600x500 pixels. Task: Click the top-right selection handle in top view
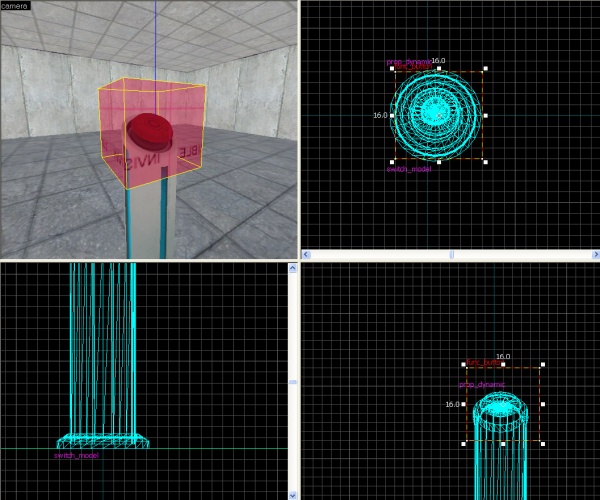(486, 68)
